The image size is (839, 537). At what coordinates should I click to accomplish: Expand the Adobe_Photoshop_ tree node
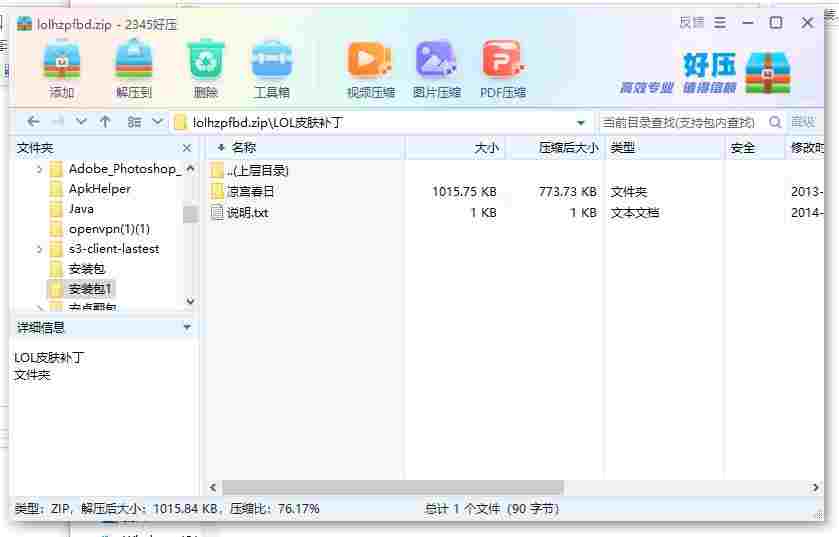[39, 169]
